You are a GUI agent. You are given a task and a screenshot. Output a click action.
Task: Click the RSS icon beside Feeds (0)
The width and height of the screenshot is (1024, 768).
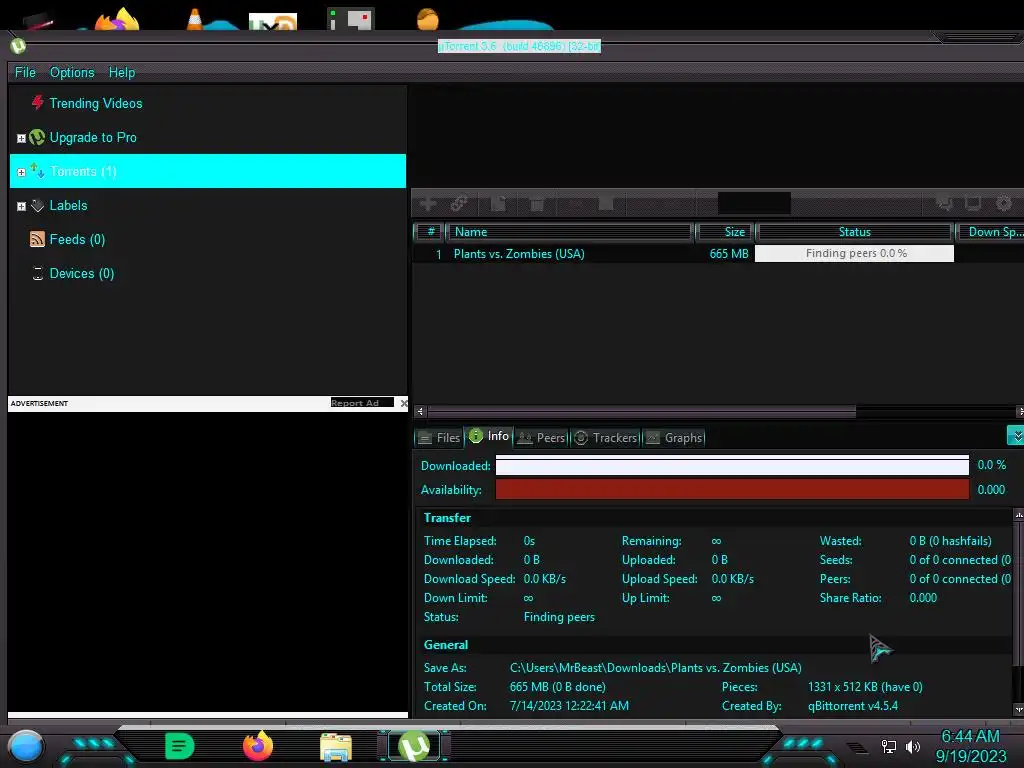point(37,239)
